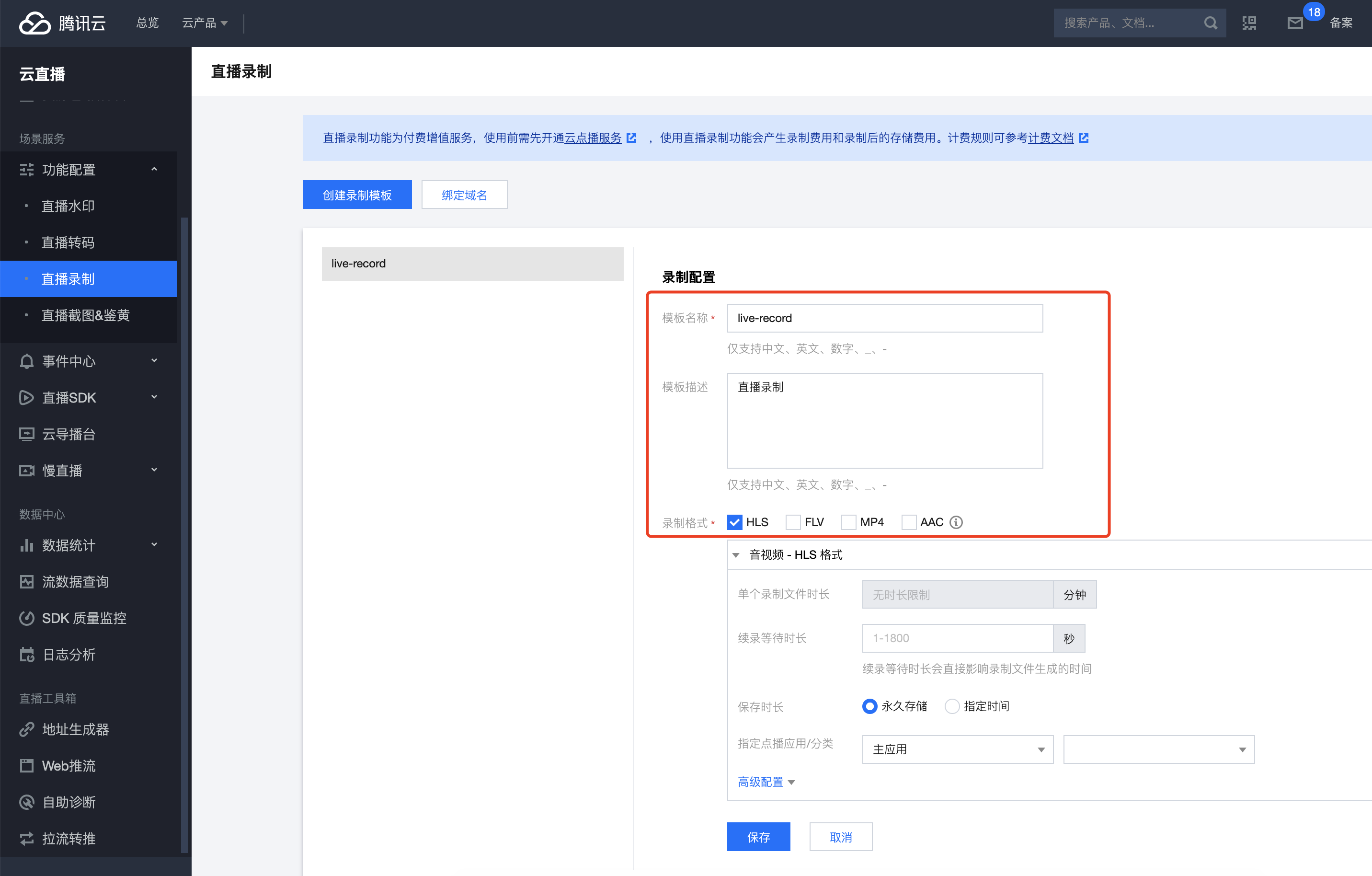Click the 慢直播 camera icon
Image resolution: width=1372 pixels, height=876 pixels.
(x=27, y=470)
